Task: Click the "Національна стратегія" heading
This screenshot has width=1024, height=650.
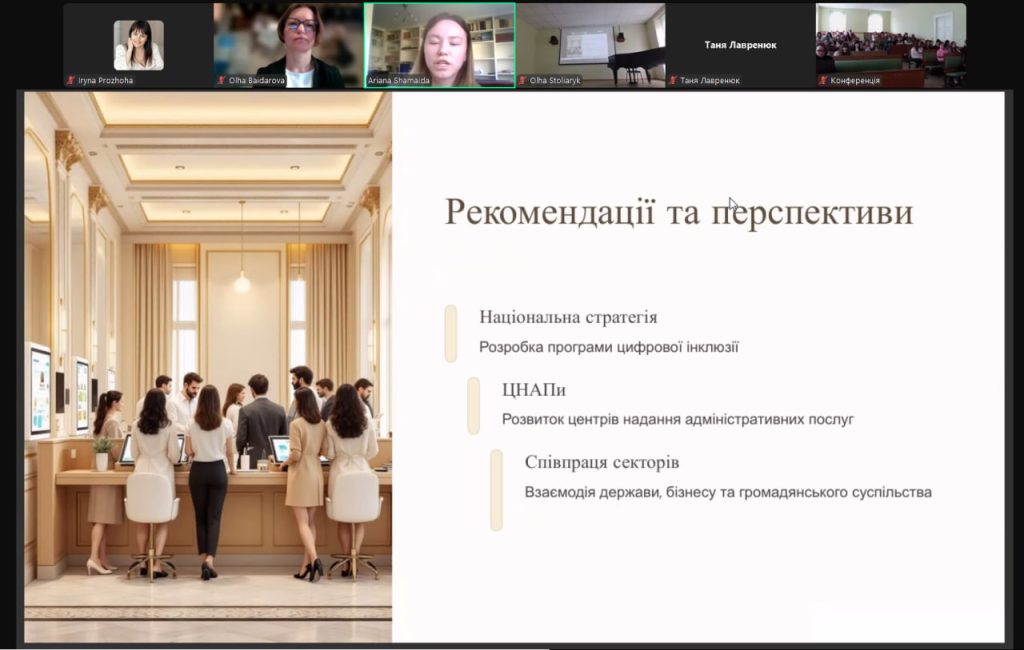Action: [x=568, y=317]
